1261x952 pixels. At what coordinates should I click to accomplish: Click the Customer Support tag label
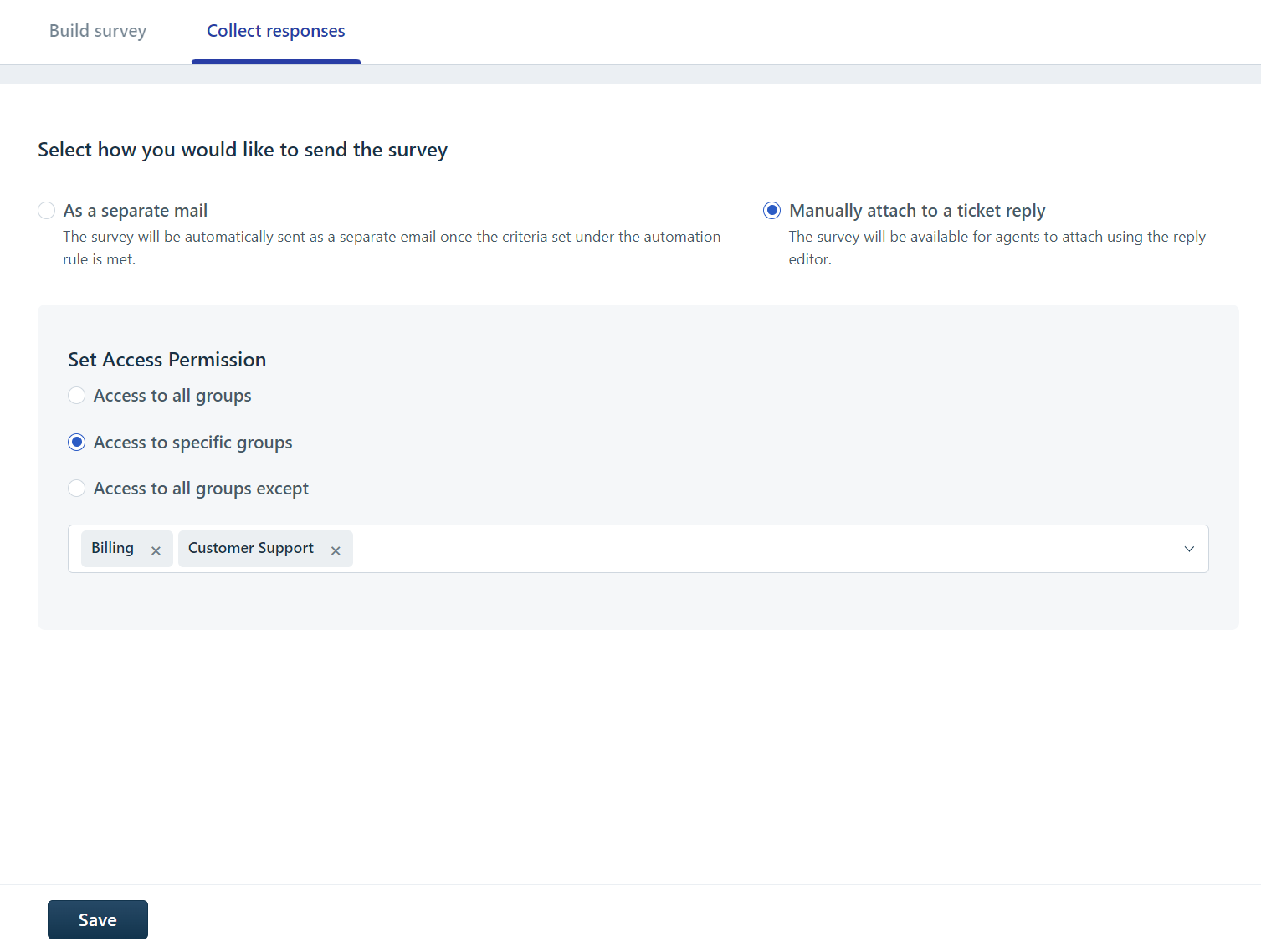point(251,548)
